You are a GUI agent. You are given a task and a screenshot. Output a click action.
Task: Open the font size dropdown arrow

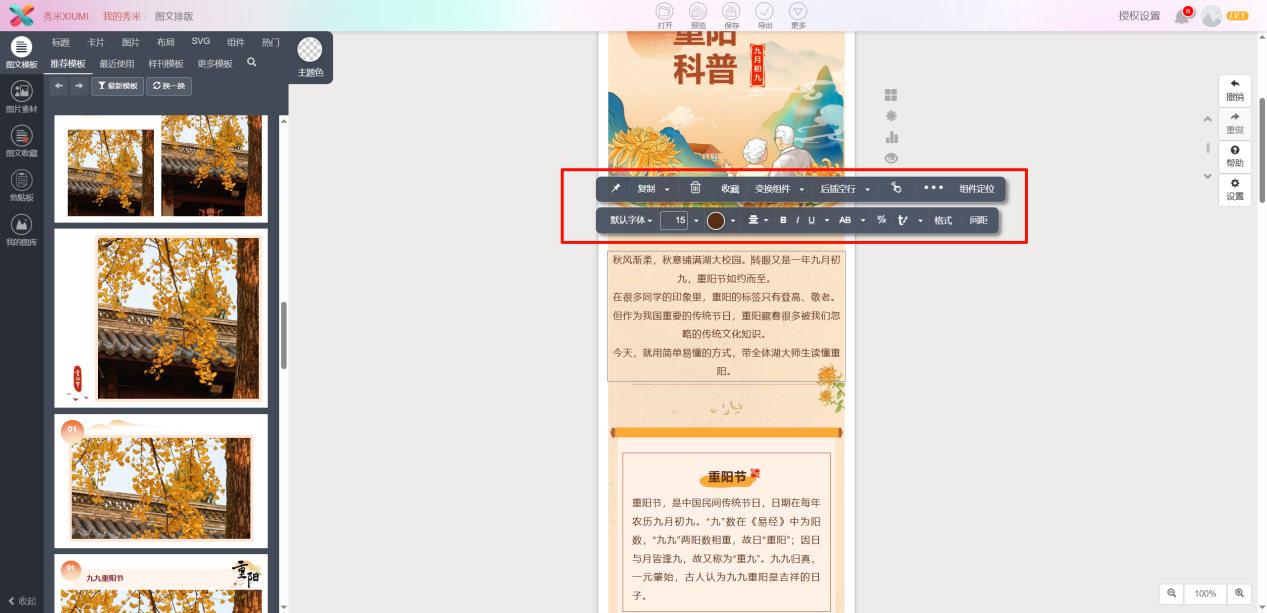696,220
